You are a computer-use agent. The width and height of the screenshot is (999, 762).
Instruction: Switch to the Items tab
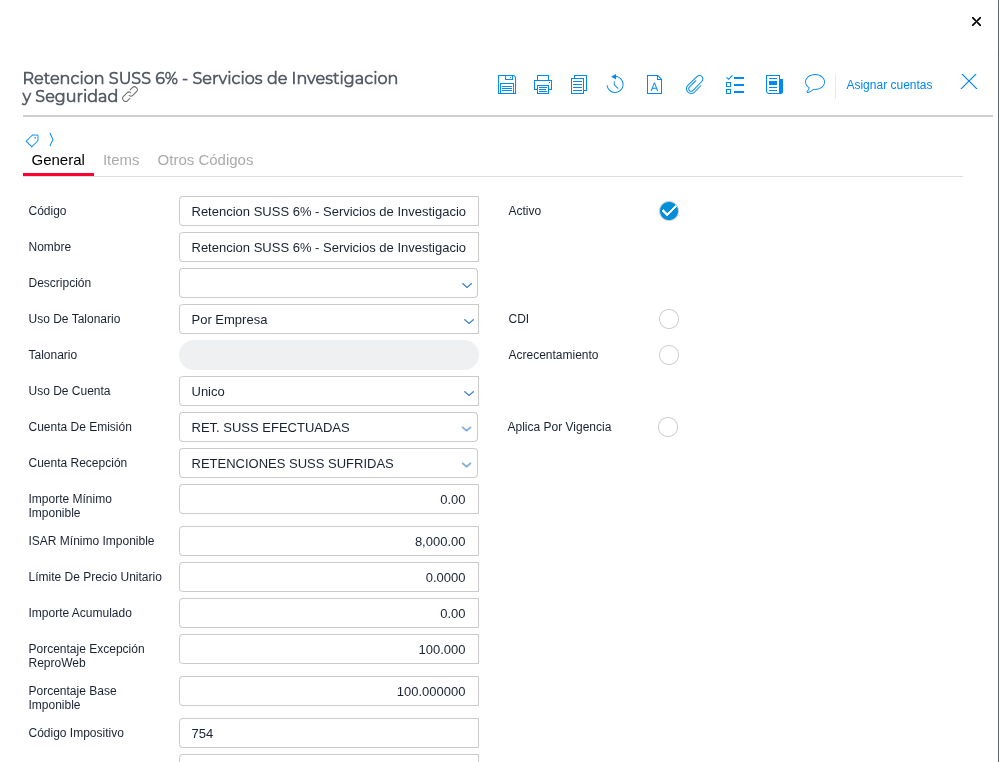pyautogui.click(x=121, y=160)
